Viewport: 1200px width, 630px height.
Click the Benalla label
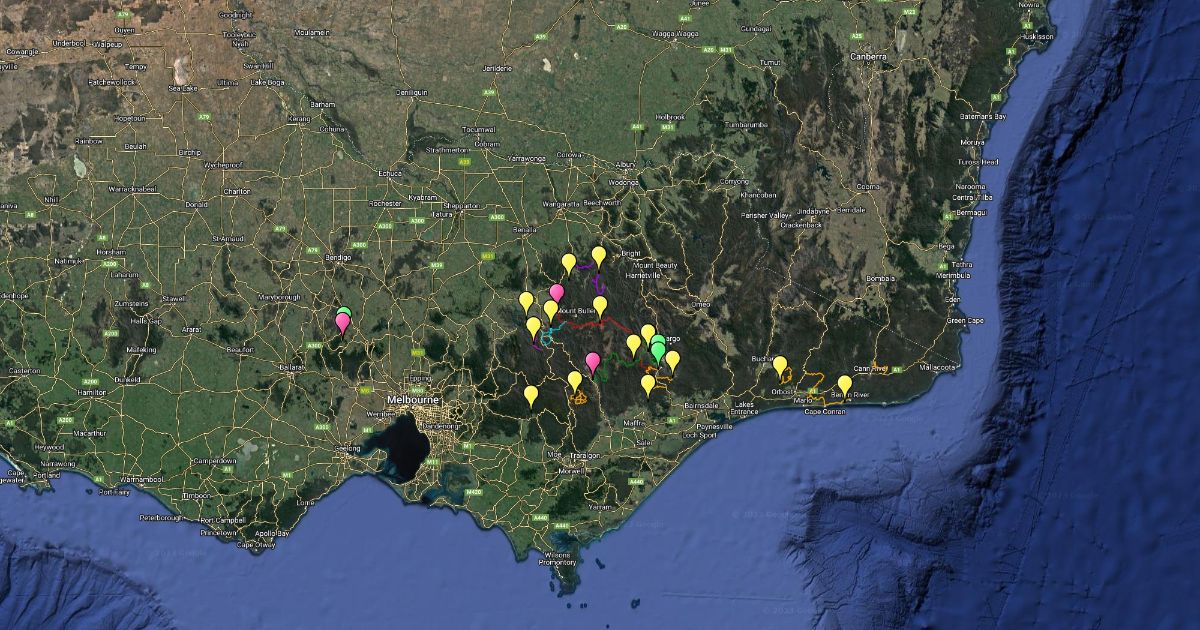525,229
